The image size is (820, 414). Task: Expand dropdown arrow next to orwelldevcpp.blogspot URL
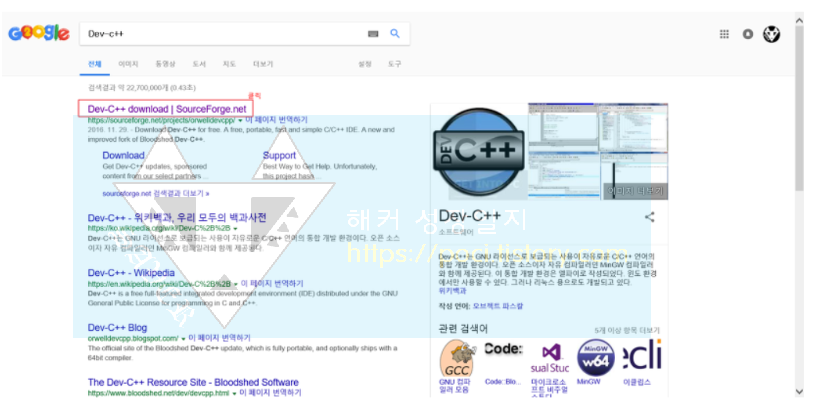183,339
